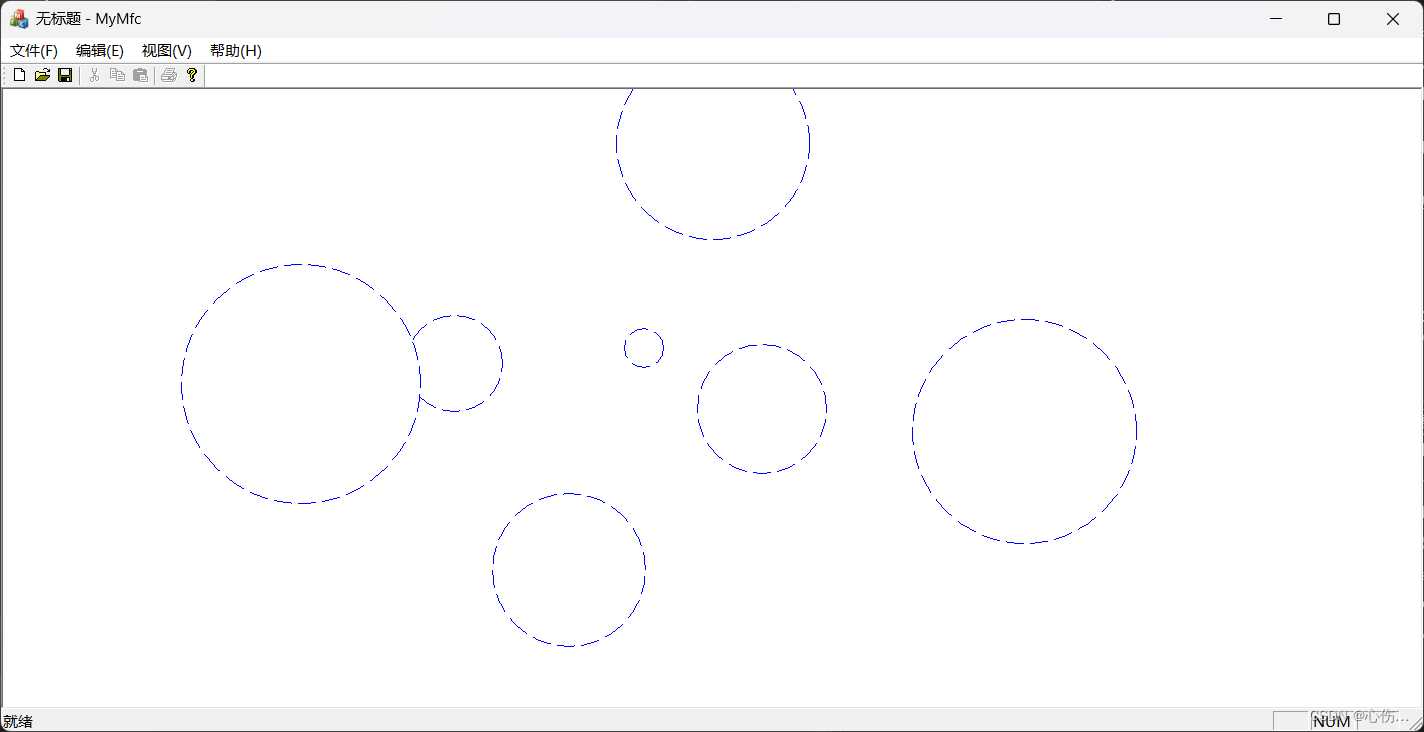The image size is (1424, 732).
Task: Close the MyMfc window
Action: [1393, 19]
